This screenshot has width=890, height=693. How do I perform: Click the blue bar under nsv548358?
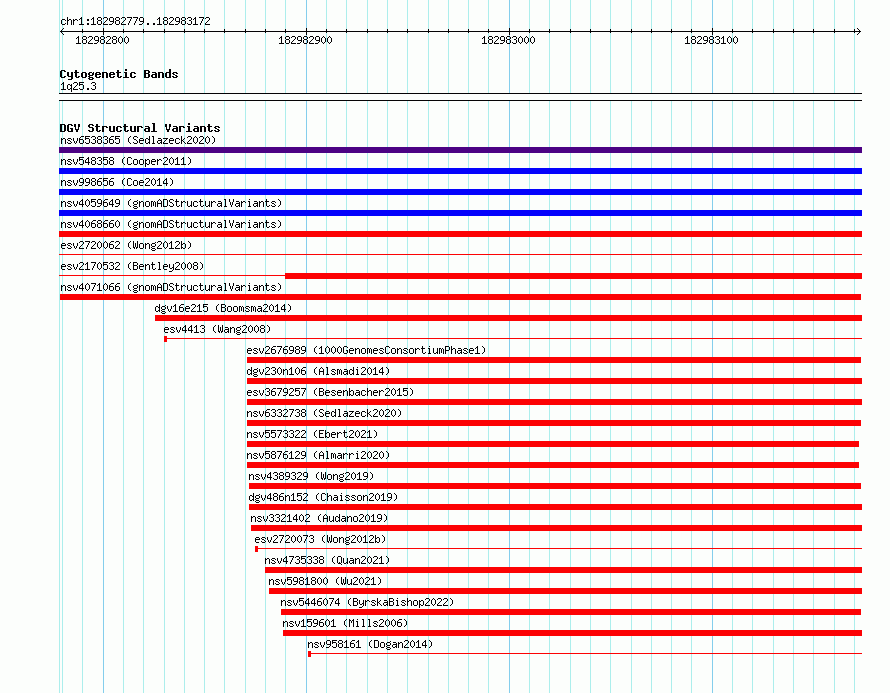pos(460,171)
